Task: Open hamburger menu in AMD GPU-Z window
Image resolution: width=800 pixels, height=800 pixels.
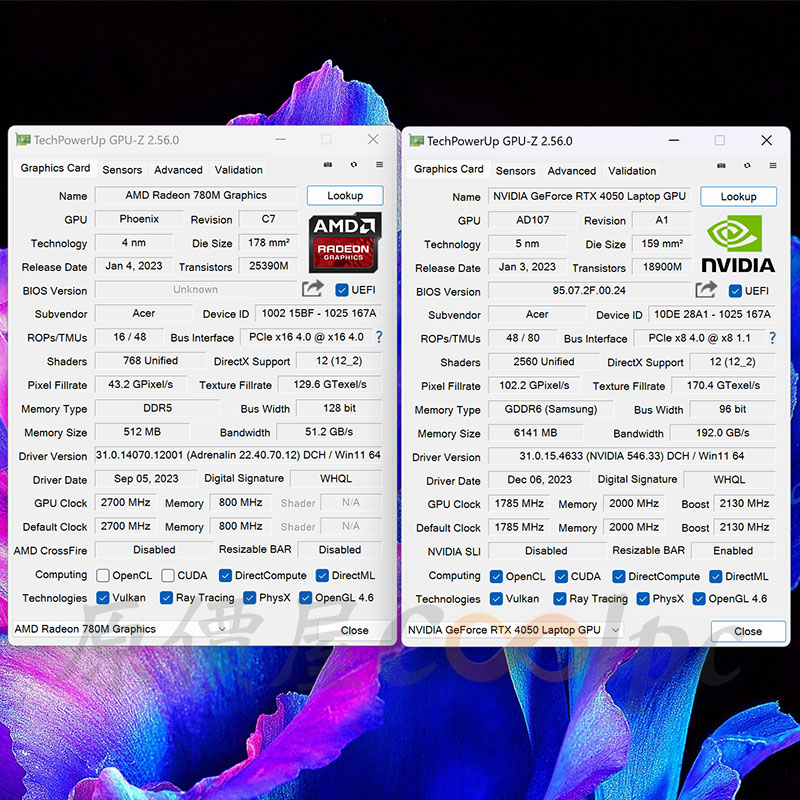Action: pyautogui.click(x=379, y=164)
